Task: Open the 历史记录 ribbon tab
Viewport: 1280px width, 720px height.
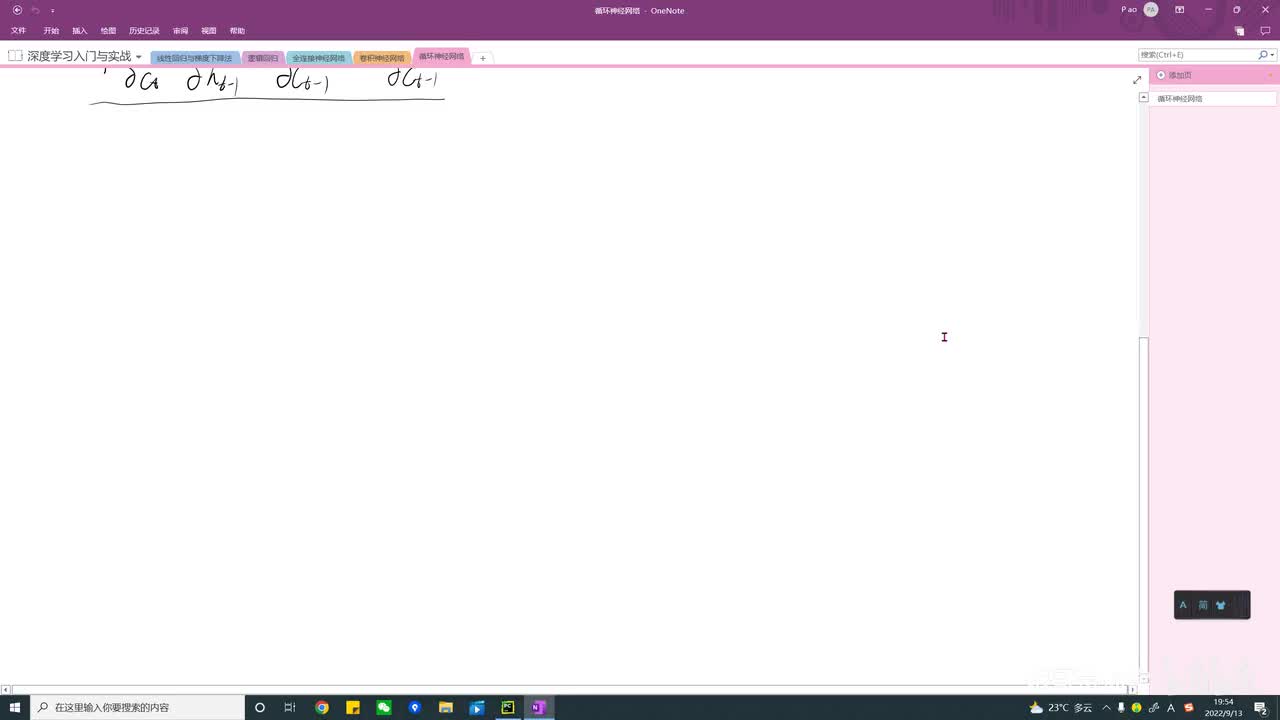Action: (144, 31)
